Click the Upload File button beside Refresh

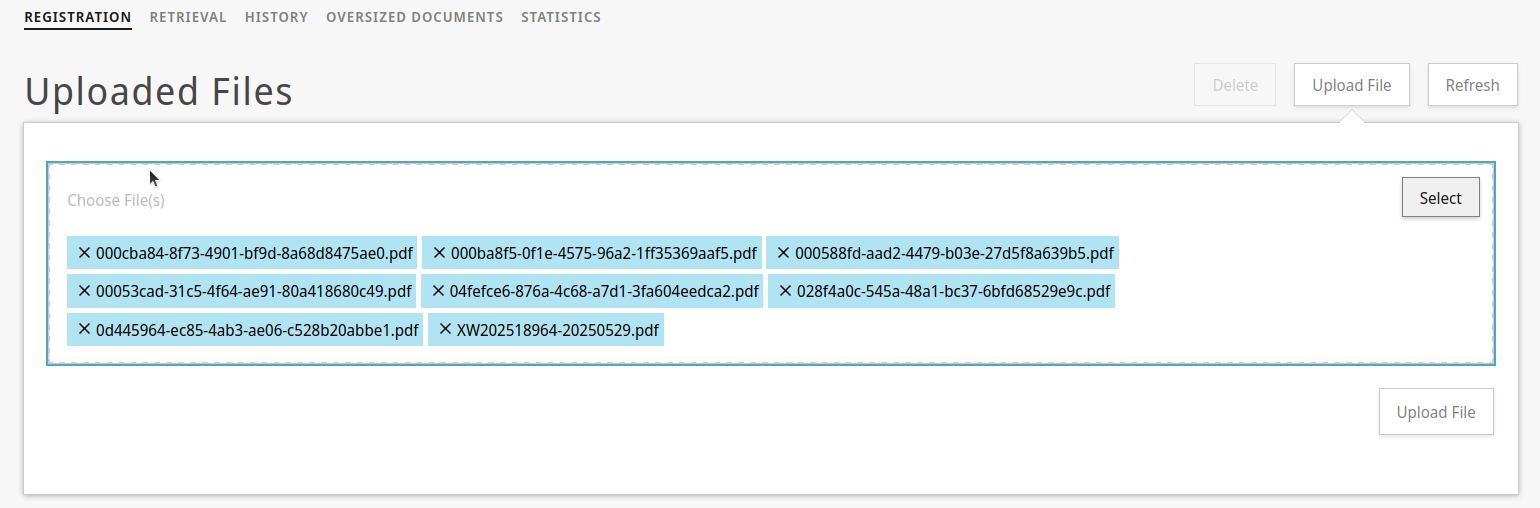click(1351, 85)
